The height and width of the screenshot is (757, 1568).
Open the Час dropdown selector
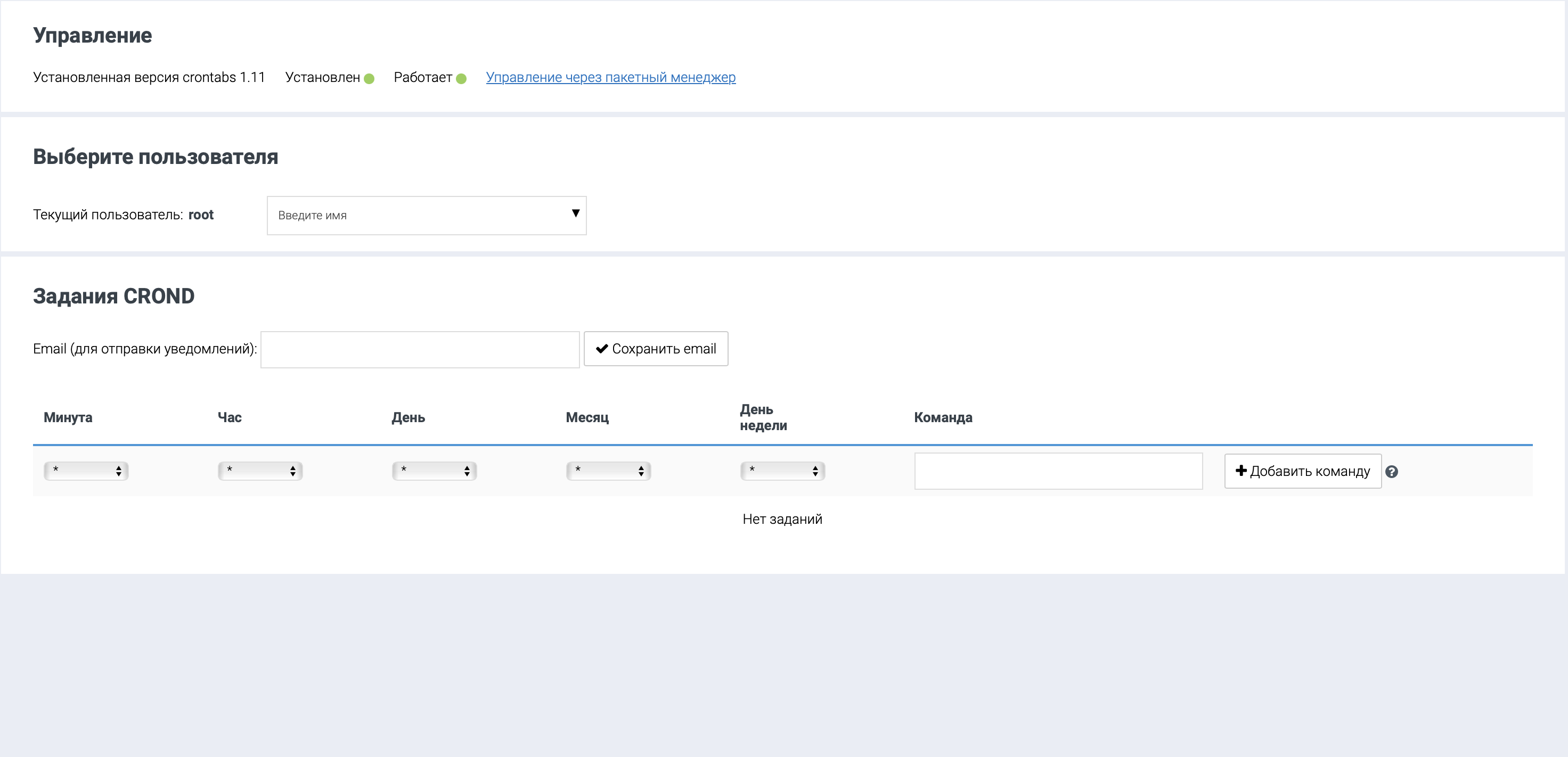[x=260, y=471]
